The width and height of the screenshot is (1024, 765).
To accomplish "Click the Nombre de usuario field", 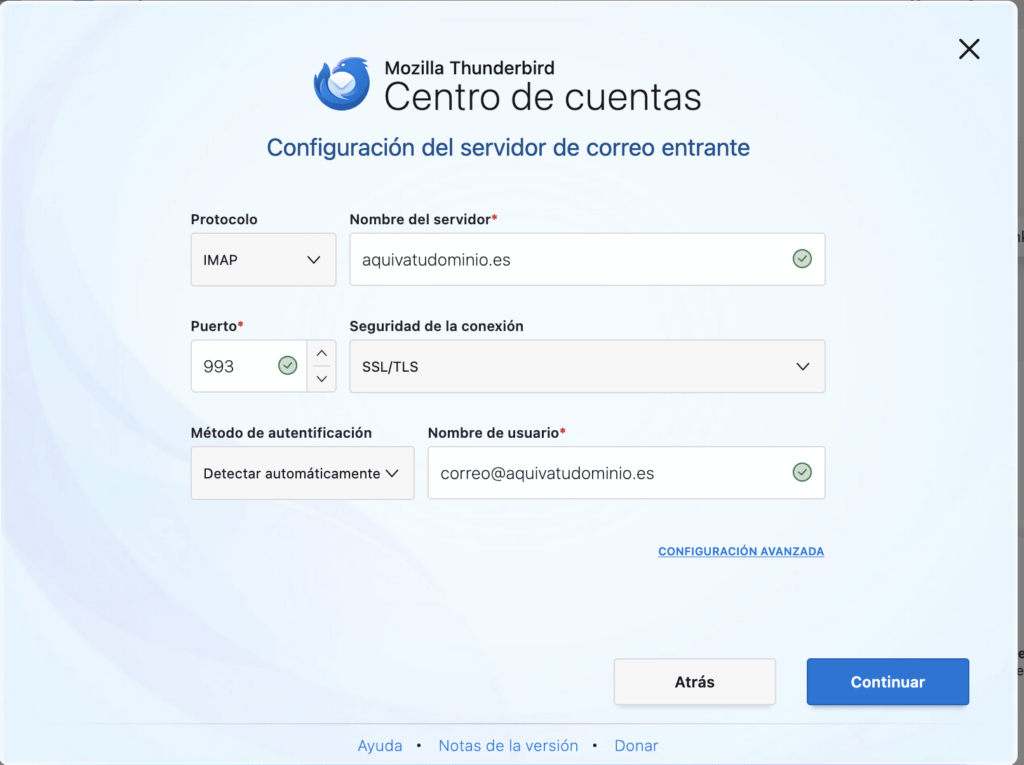I will tap(626, 473).
